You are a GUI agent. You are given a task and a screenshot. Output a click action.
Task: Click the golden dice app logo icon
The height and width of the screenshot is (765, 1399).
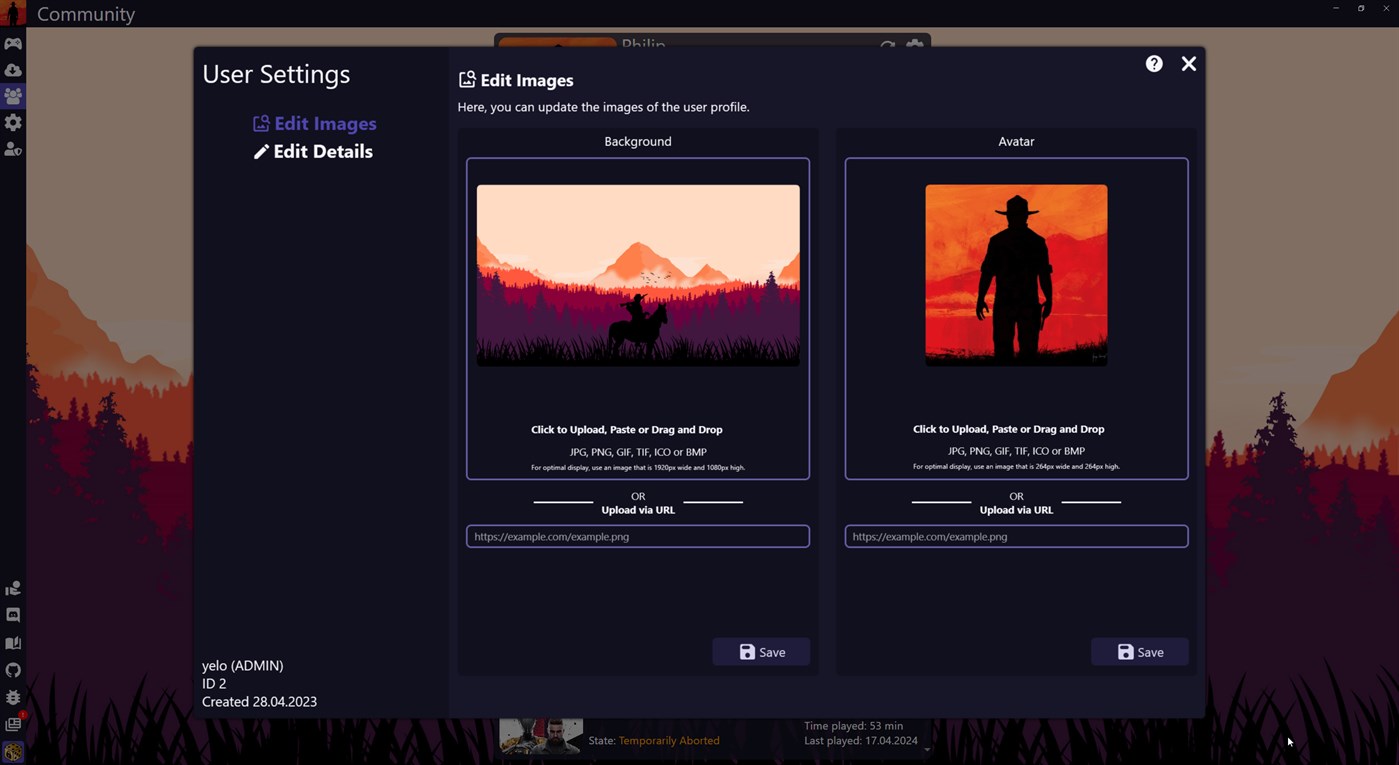13,751
